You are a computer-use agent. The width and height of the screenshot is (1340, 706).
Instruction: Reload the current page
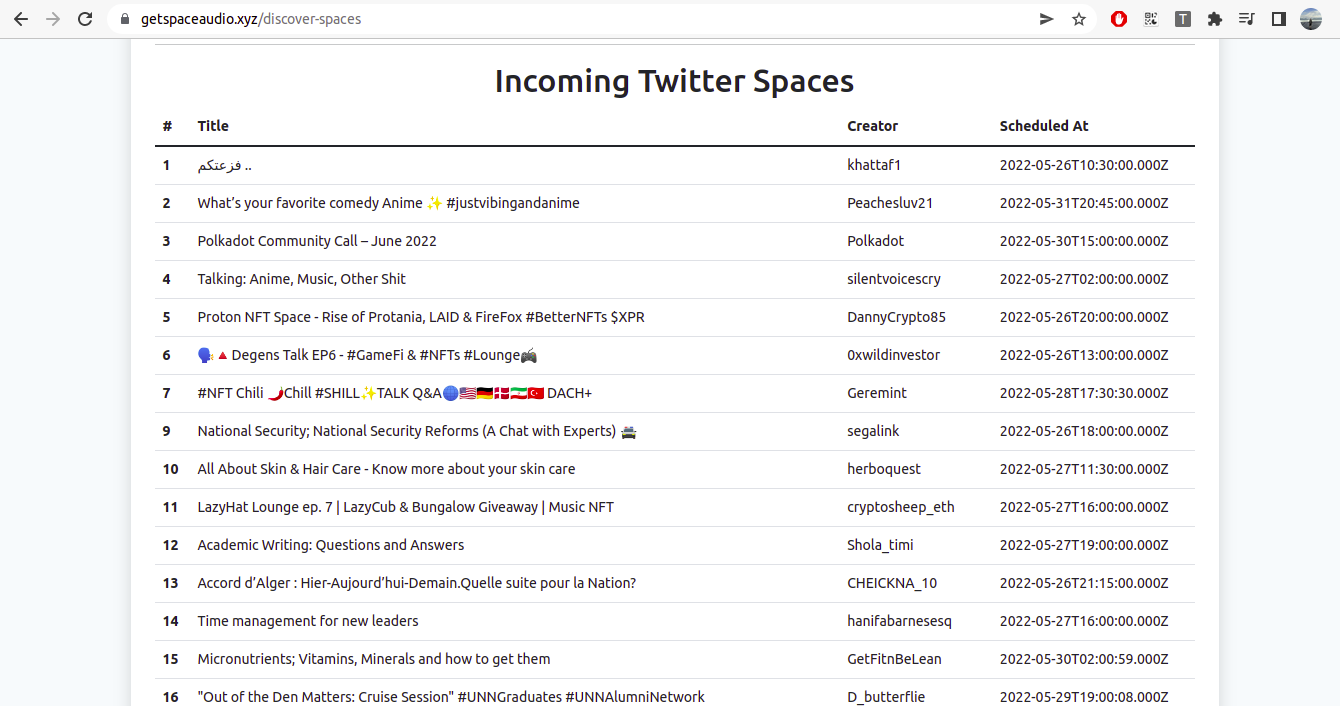85,19
